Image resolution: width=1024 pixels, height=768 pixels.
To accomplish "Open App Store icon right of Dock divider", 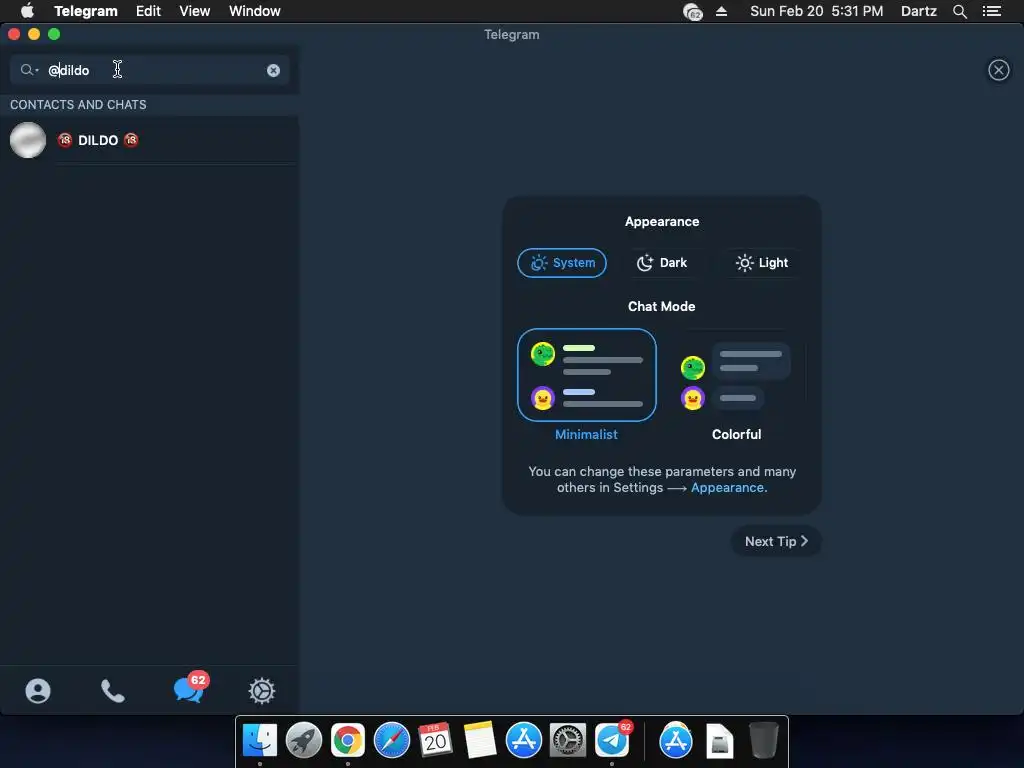I will (x=676, y=741).
